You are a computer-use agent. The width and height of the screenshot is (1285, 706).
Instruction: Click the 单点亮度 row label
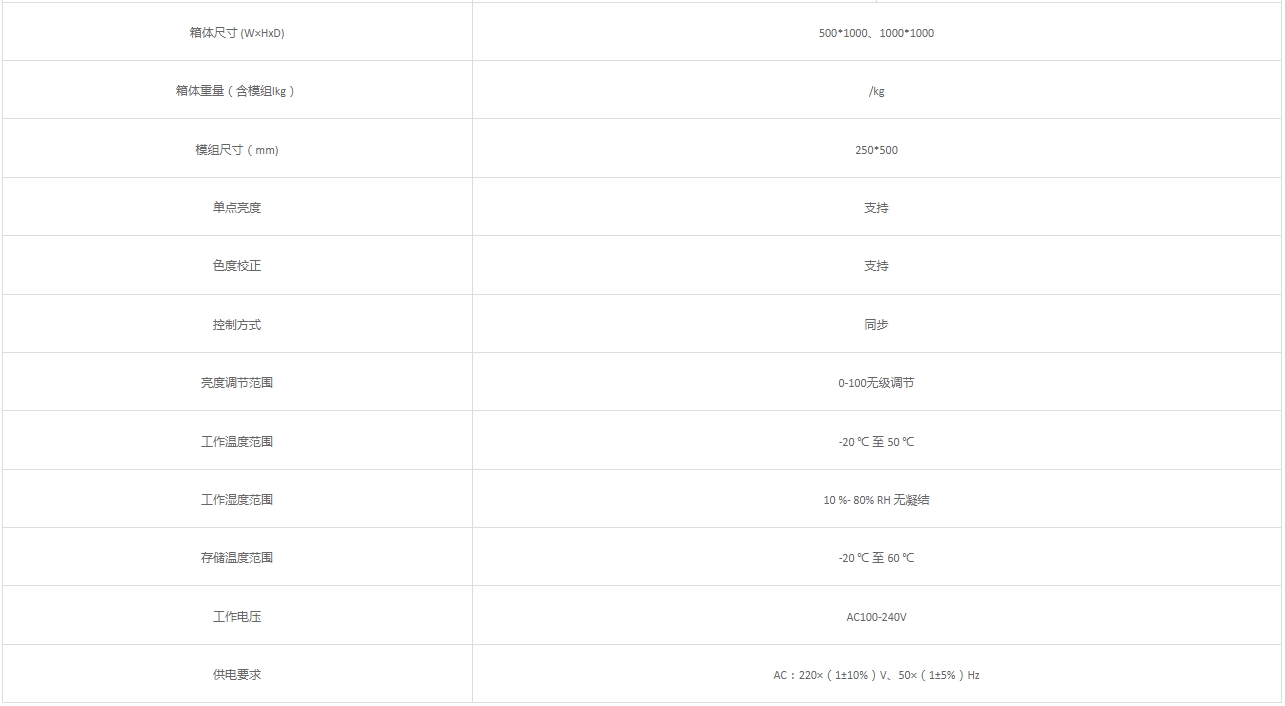coord(237,208)
